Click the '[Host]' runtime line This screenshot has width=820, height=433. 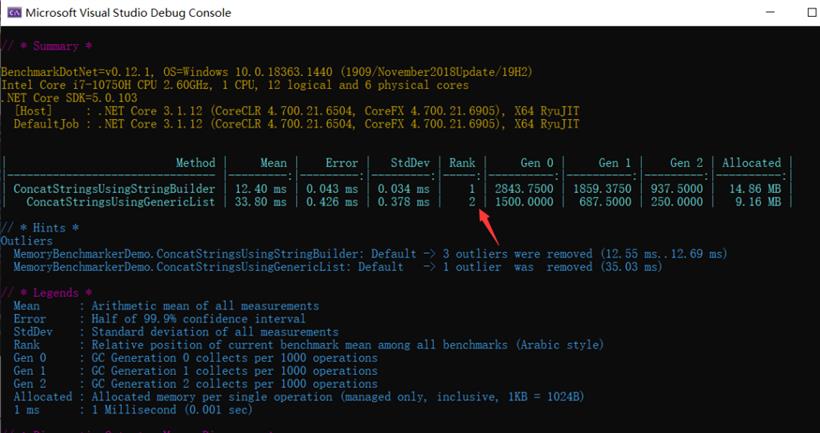(x=297, y=111)
